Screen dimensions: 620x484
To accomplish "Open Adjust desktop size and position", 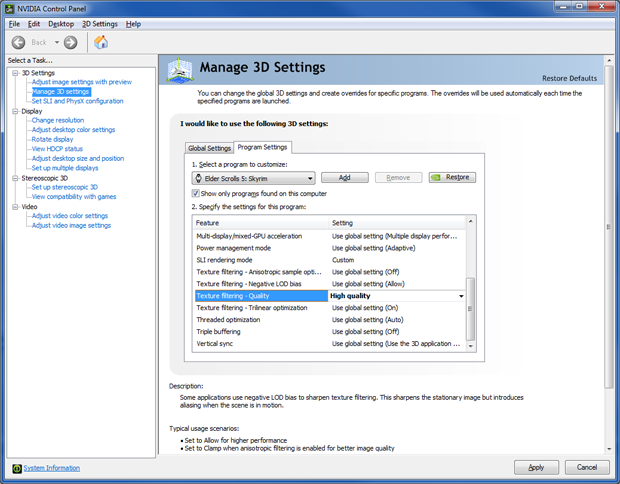I will [78, 158].
